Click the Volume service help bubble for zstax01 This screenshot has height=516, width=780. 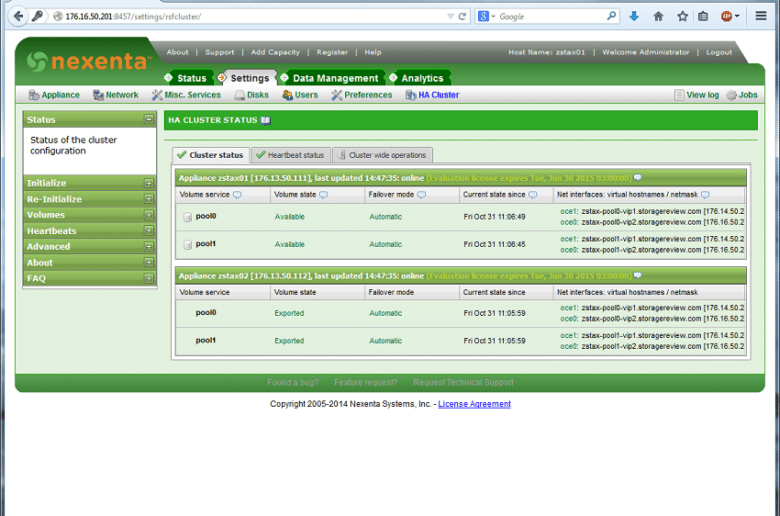click(x=237, y=195)
